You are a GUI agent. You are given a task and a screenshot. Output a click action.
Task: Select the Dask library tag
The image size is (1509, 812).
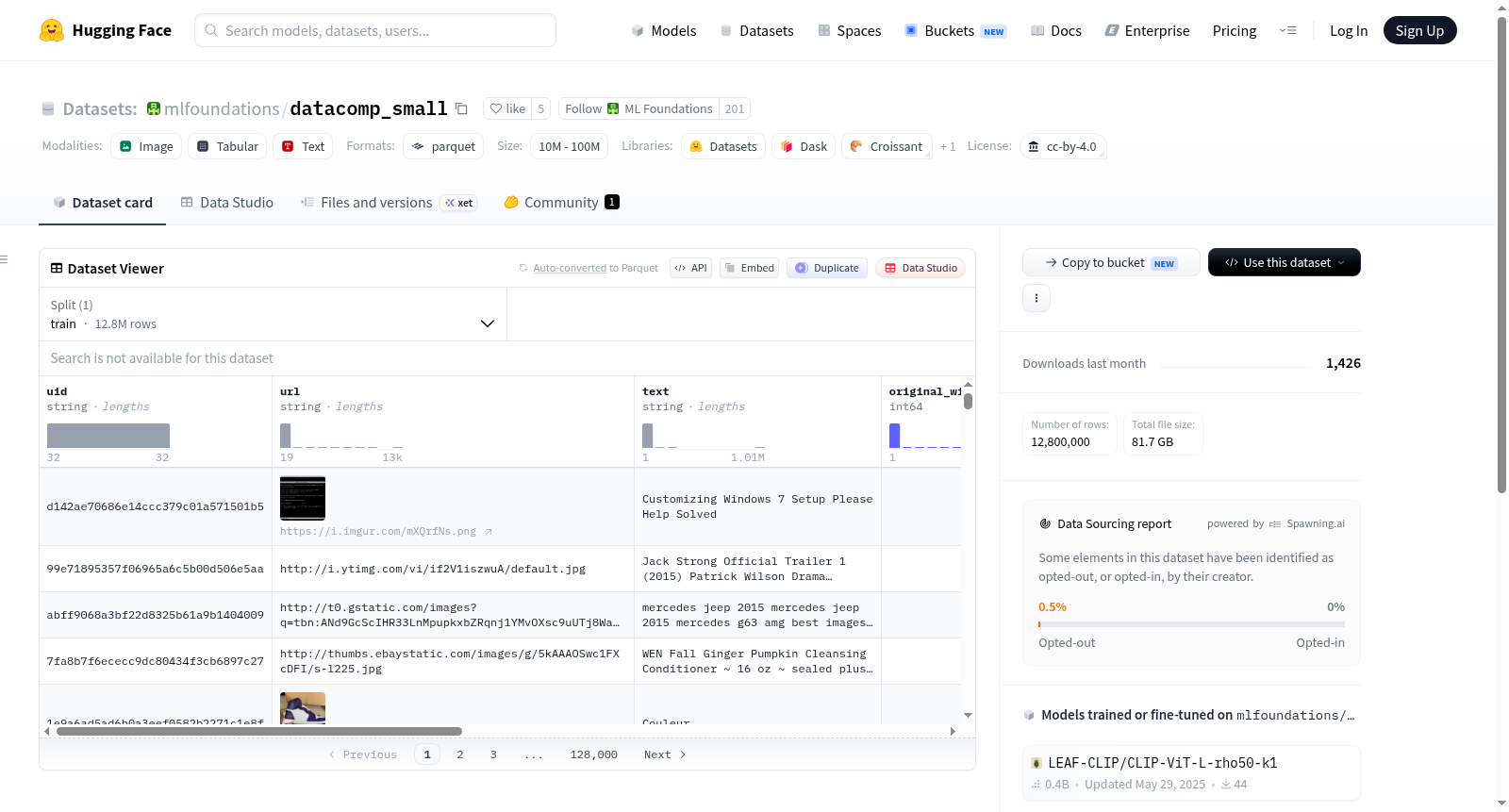click(804, 146)
